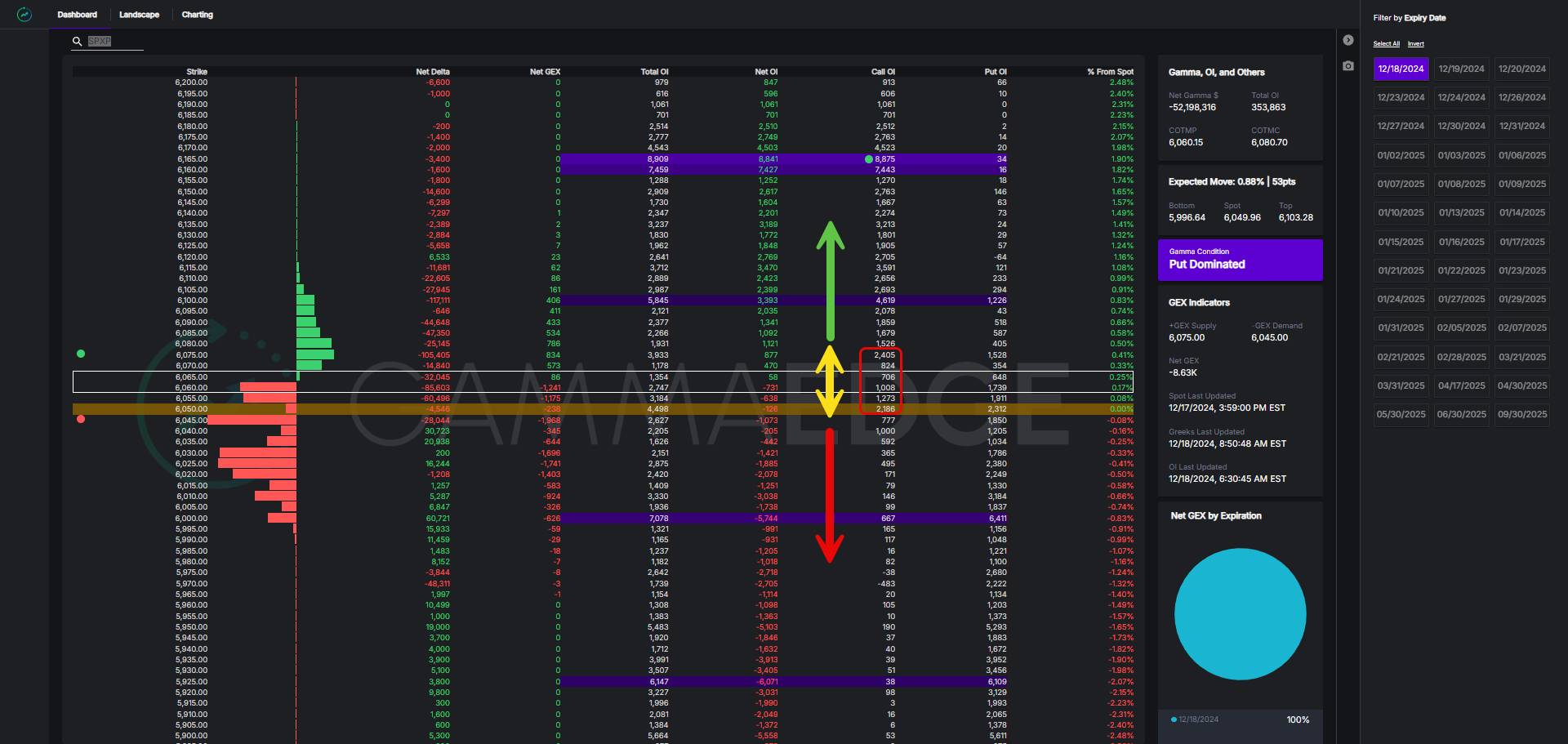The image size is (1568, 744).
Task: Click the Net GEX by Expiration pie chart
Action: click(1240, 613)
